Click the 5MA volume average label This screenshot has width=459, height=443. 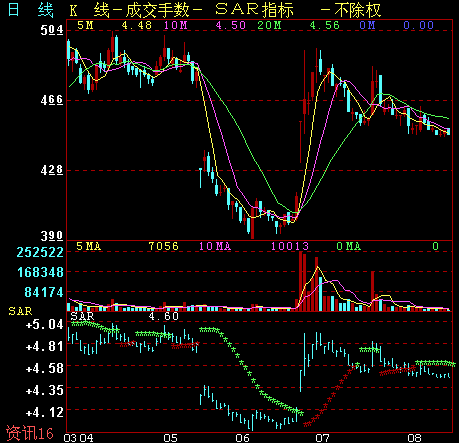point(88,246)
